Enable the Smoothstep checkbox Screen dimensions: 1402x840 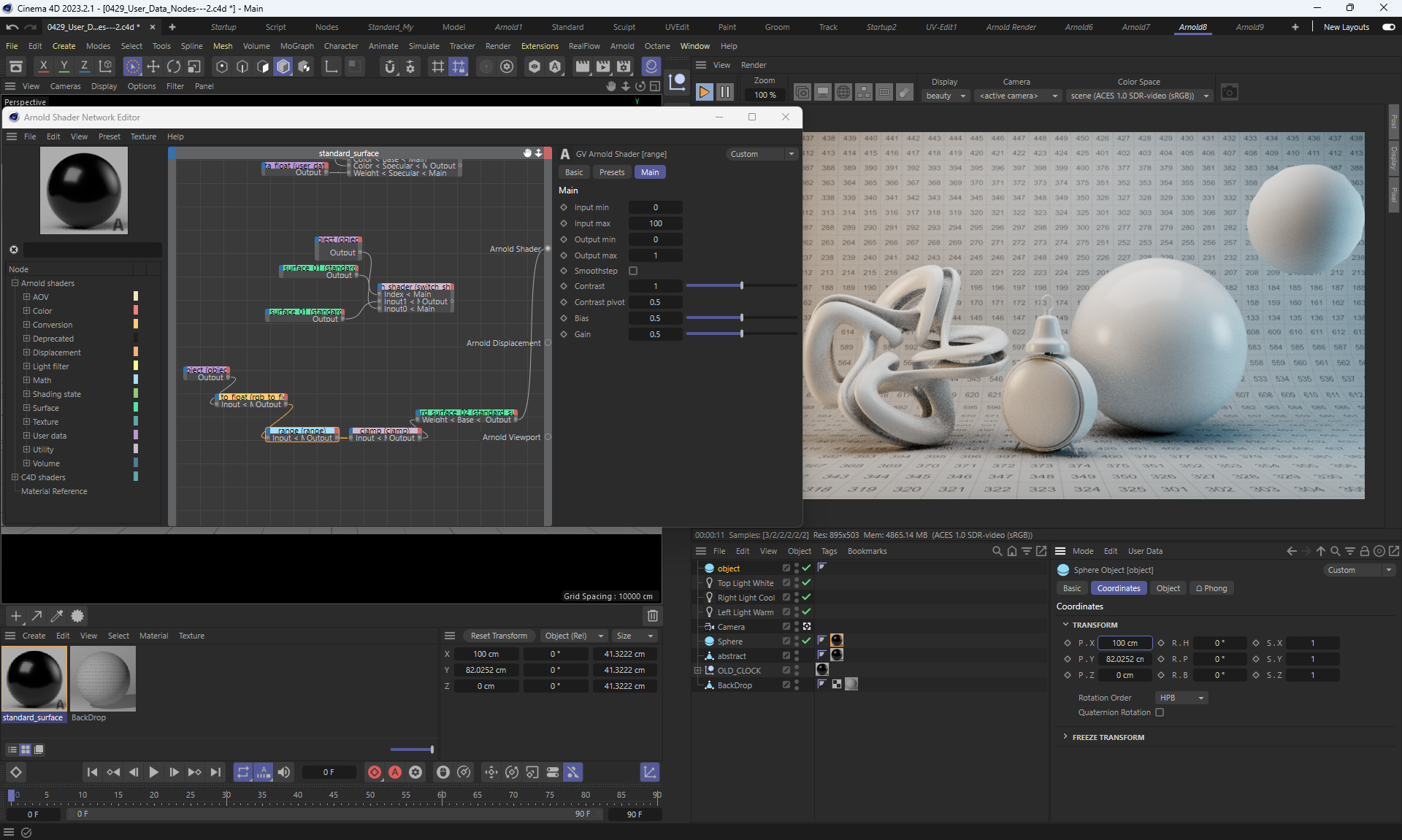coord(633,271)
